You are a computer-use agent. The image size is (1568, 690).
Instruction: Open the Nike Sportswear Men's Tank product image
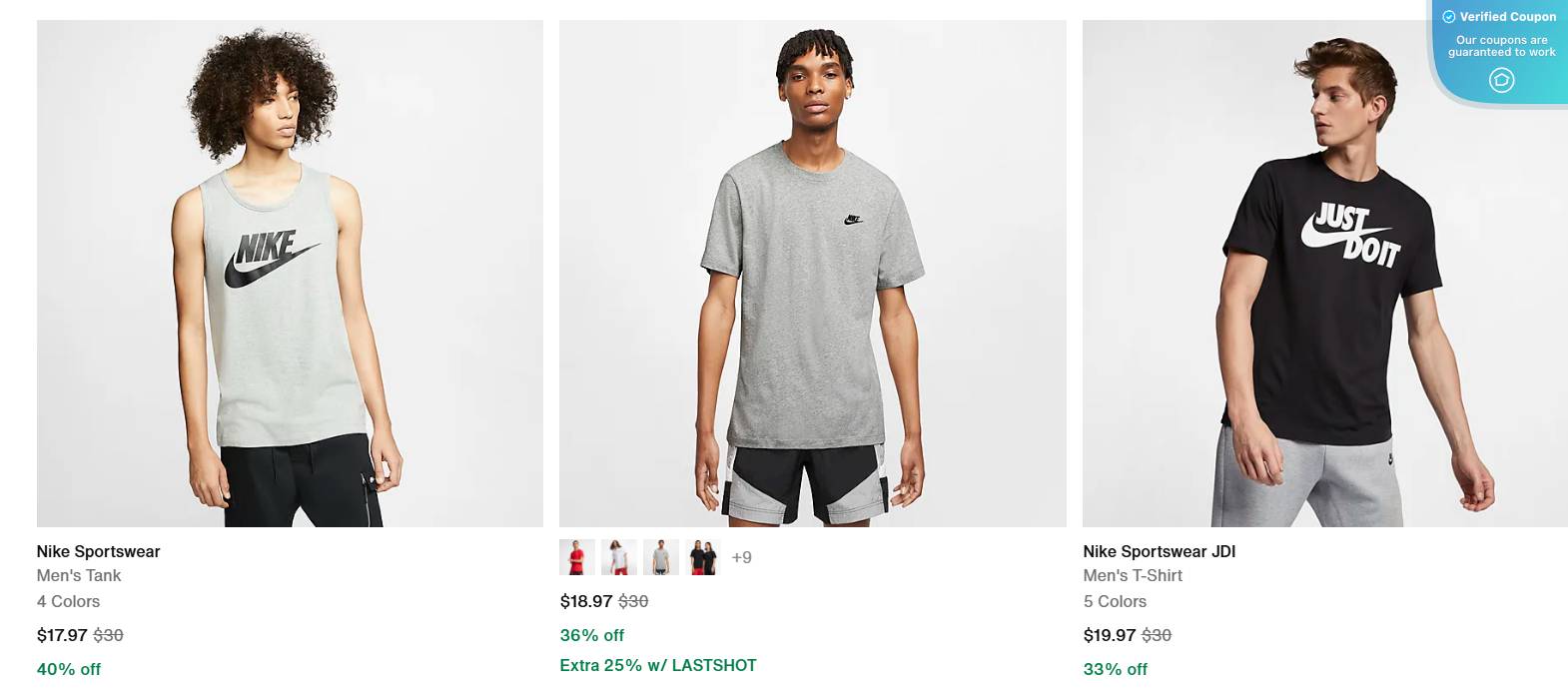pos(290,275)
